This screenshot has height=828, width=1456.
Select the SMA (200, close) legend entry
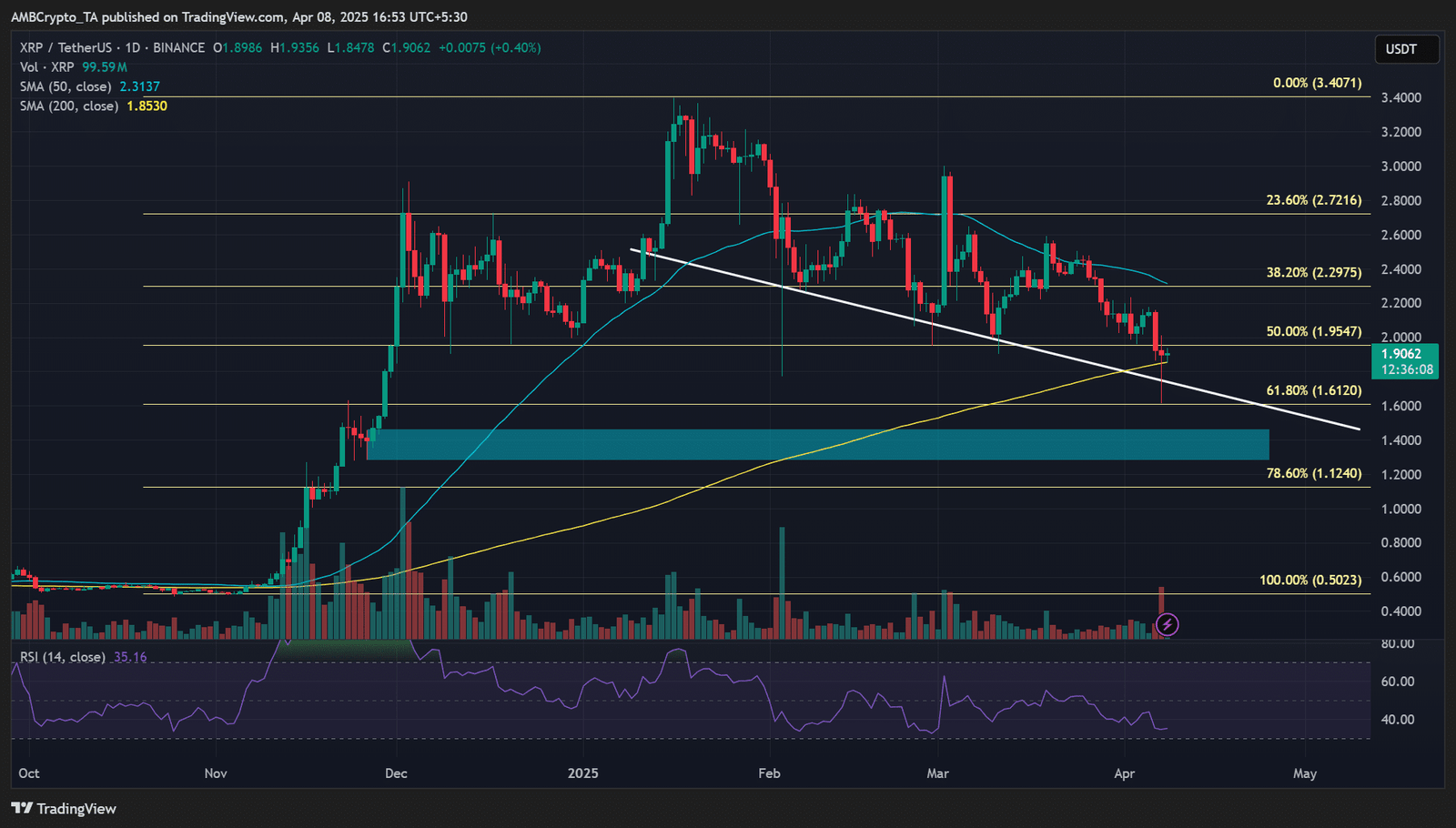[x=69, y=106]
